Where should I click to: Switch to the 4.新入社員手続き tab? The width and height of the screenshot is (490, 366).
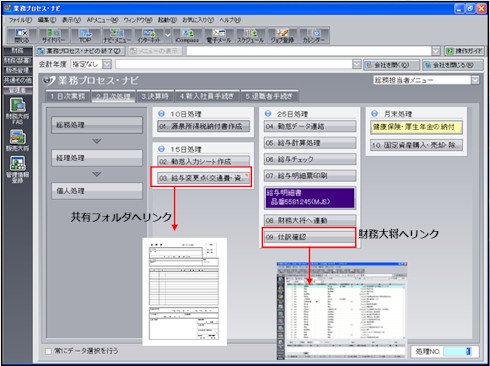(x=207, y=96)
